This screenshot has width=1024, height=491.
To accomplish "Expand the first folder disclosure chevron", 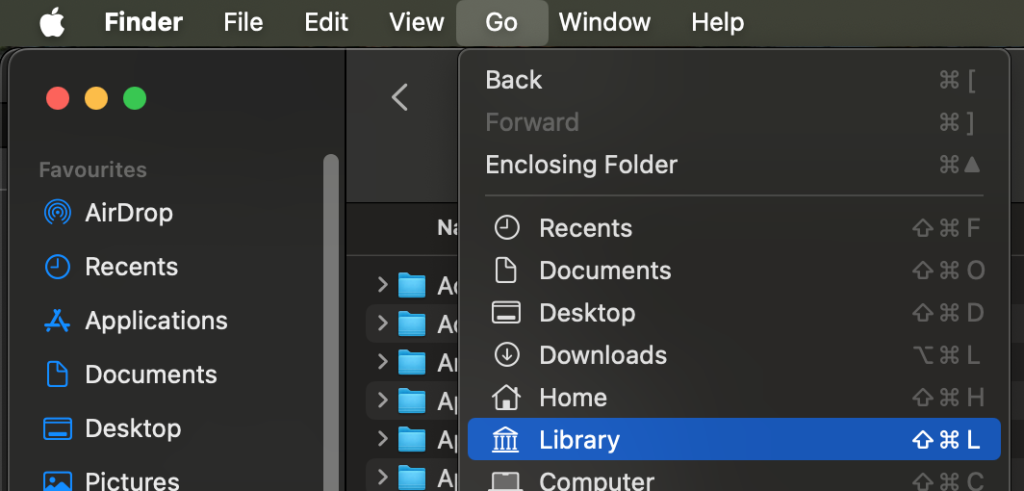I will (383, 284).
